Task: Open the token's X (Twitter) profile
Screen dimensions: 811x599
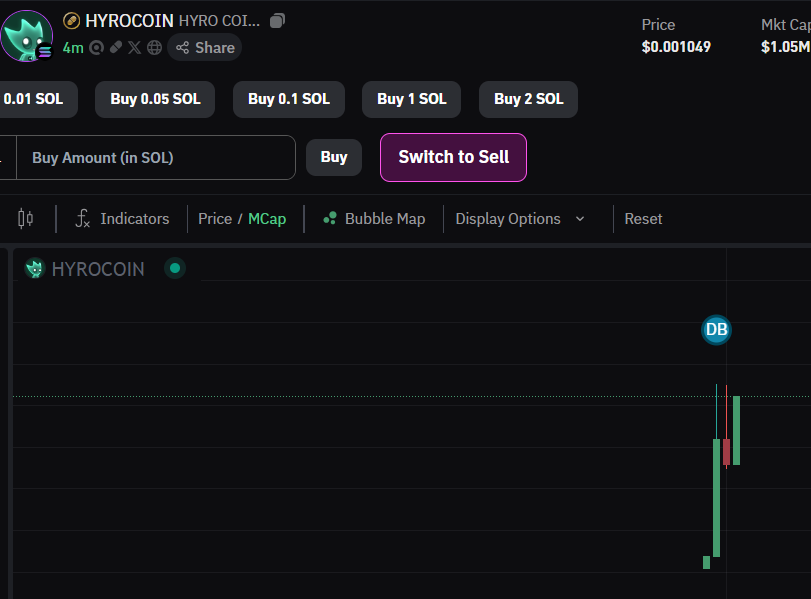Action: click(x=134, y=48)
